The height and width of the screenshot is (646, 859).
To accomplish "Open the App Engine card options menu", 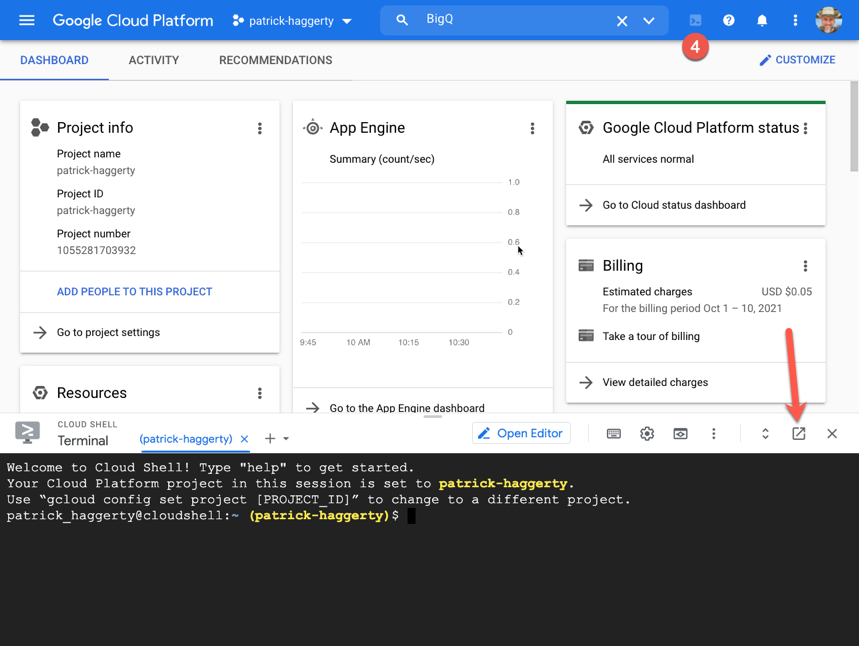I will pyautogui.click(x=532, y=128).
